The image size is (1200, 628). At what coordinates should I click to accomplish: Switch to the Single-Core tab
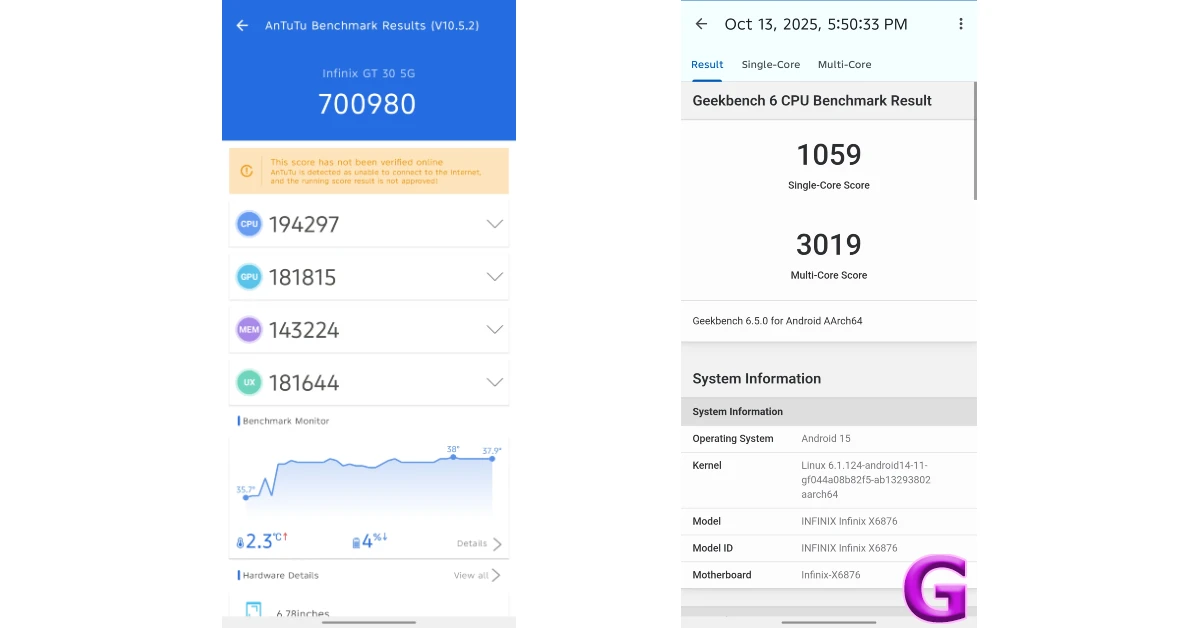770,65
